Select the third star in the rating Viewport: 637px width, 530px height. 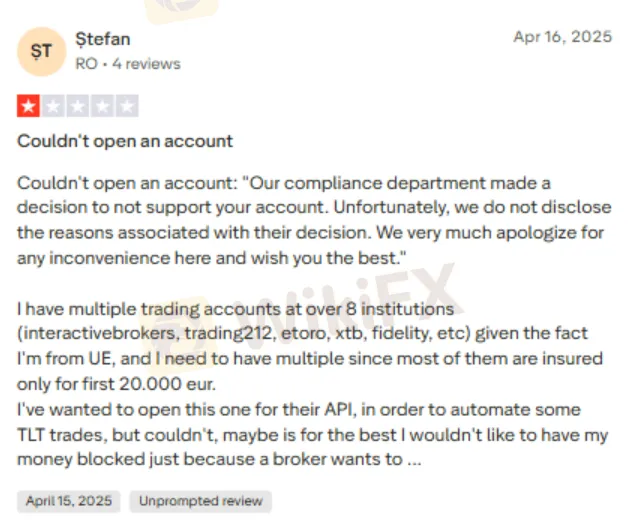pyautogui.click(x=78, y=106)
